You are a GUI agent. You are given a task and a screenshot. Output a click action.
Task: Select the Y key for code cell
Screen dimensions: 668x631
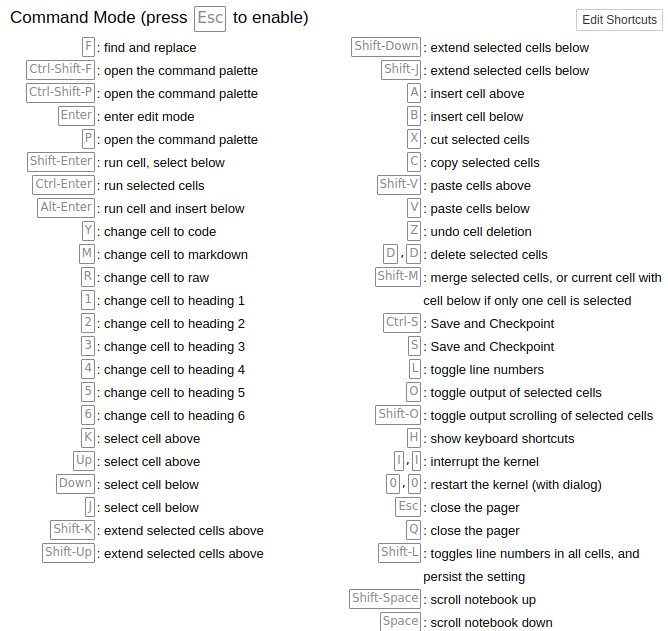pyautogui.click(x=88, y=231)
